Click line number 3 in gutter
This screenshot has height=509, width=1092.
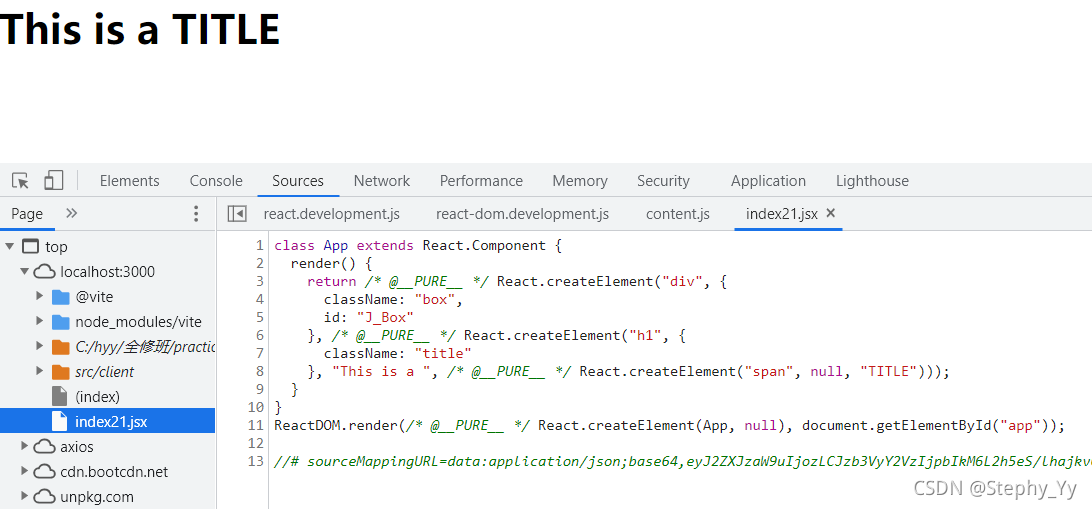[260, 281]
